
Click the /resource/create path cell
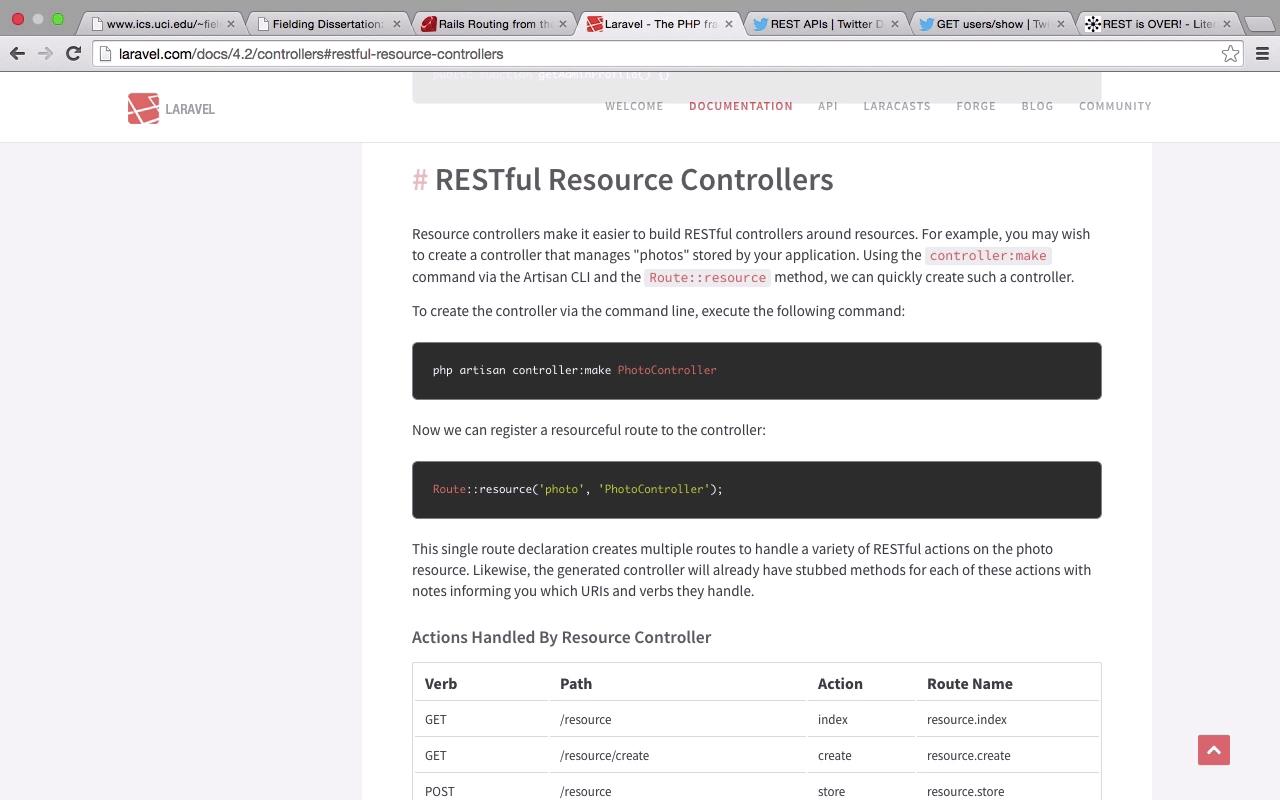coord(604,756)
